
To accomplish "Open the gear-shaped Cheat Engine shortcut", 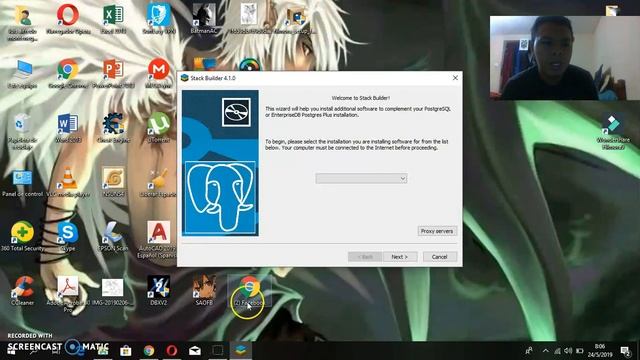I will click(x=113, y=128).
